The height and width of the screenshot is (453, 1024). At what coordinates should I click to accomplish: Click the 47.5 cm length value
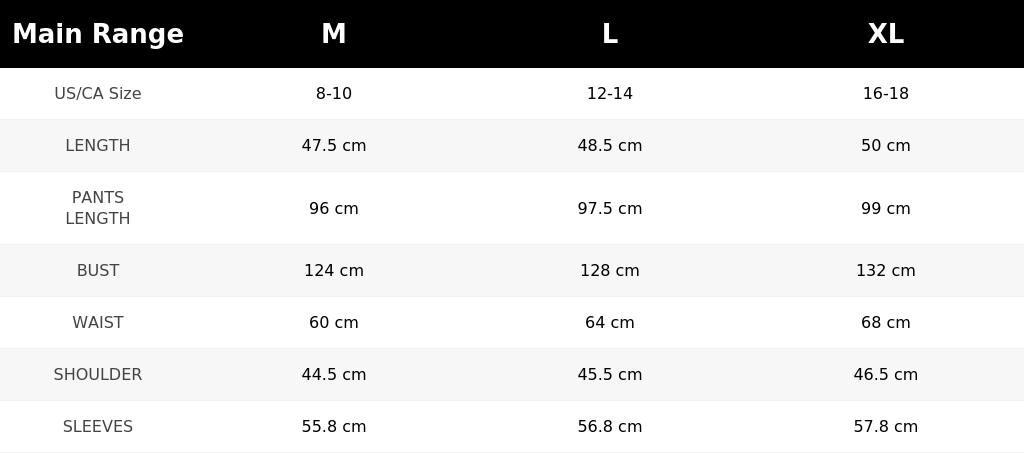click(x=334, y=146)
